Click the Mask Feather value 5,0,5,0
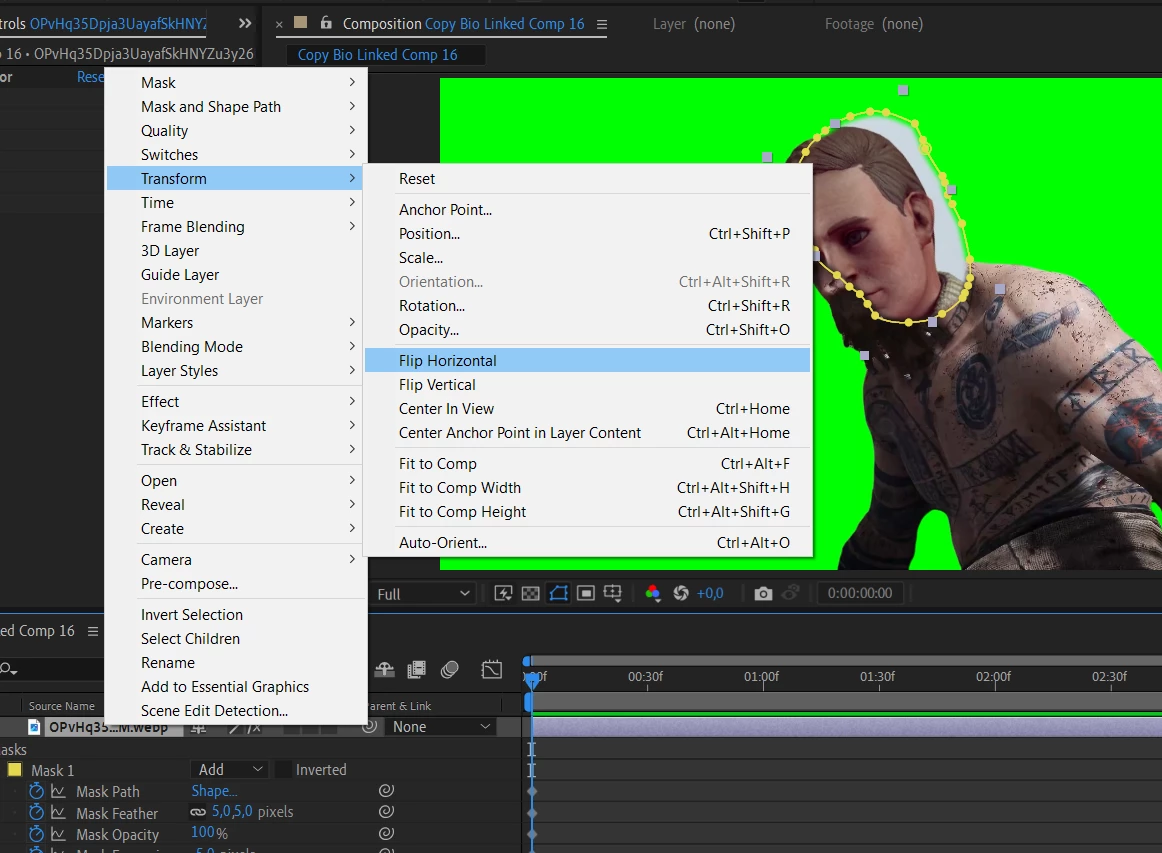The width and height of the screenshot is (1162, 853). [232, 811]
